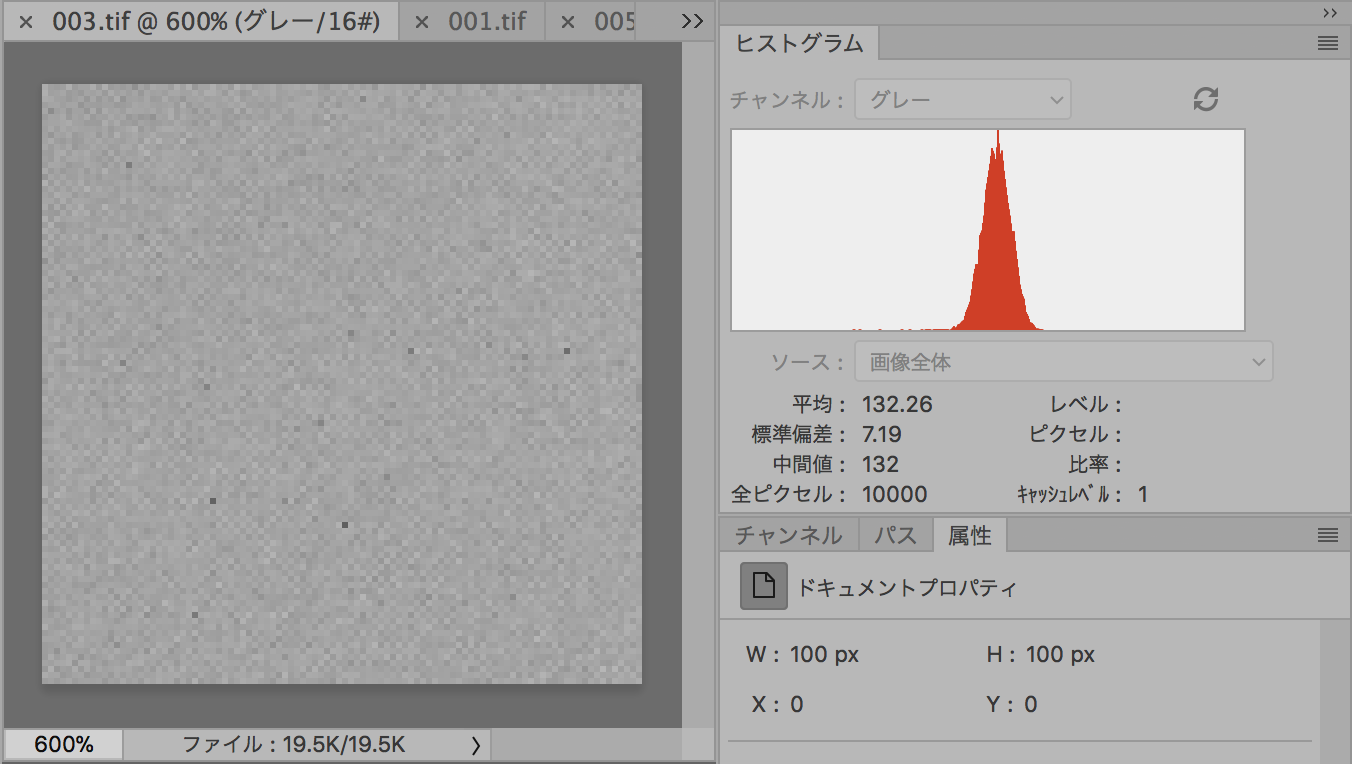
Task: Close the 003.tif document tab
Action: [x=26, y=22]
